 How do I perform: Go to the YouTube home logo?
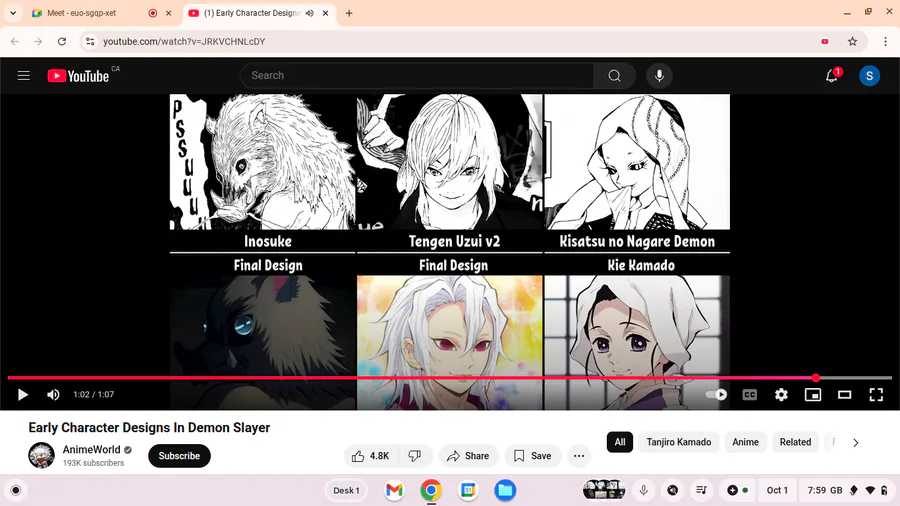tap(79, 76)
